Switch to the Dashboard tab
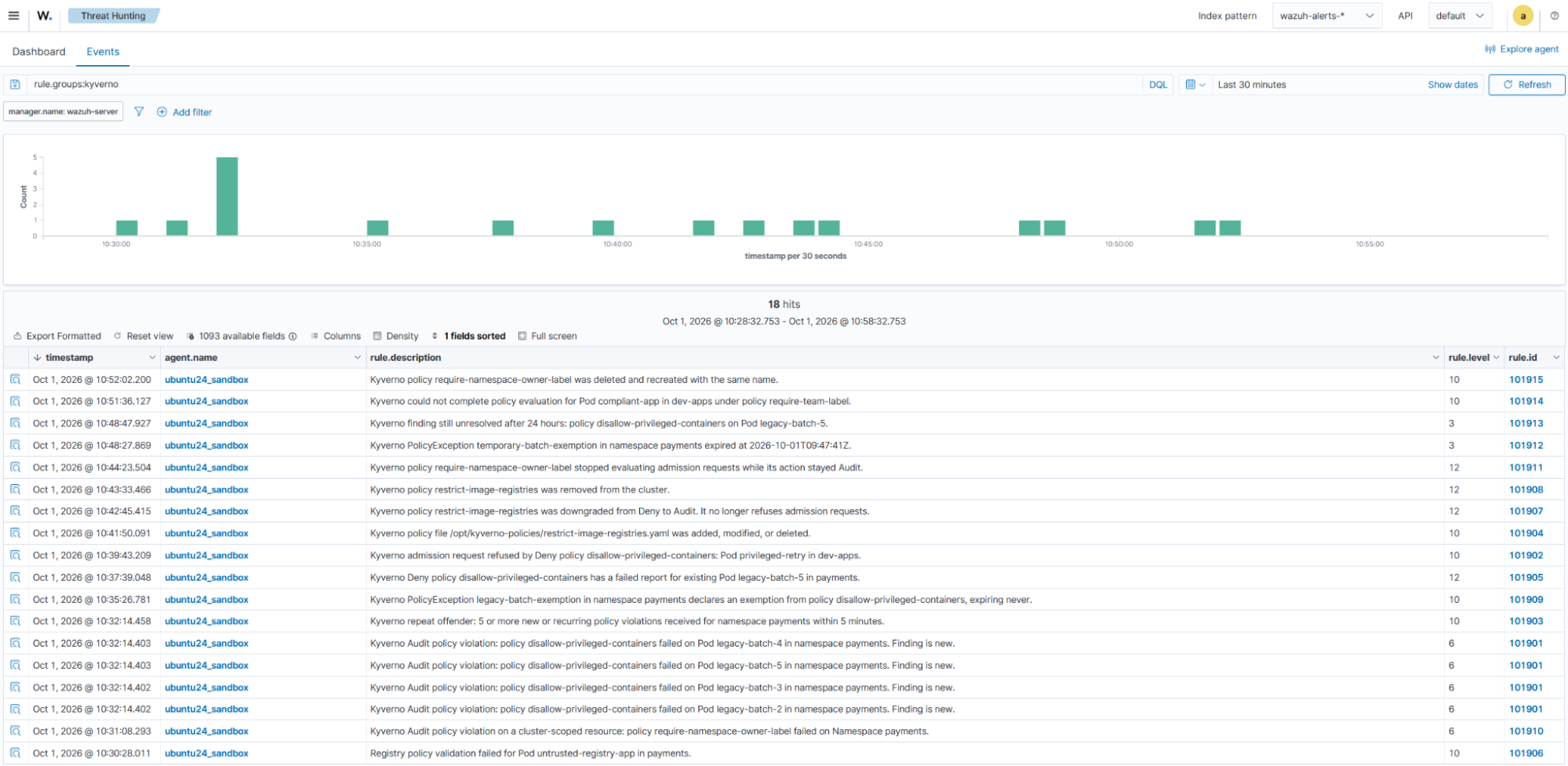Image resolution: width=1568 pixels, height=766 pixels. [39, 52]
